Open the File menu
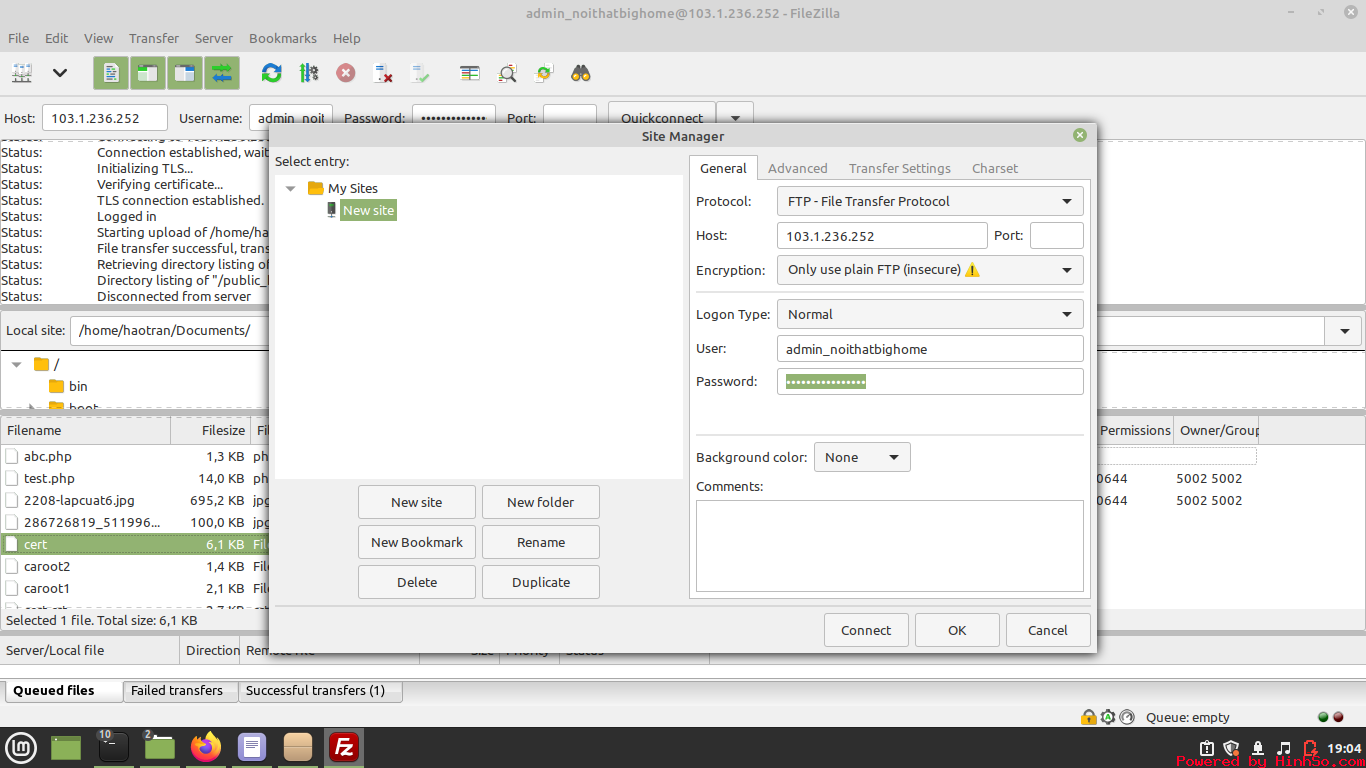The image size is (1366, 768). pos(18,38)
